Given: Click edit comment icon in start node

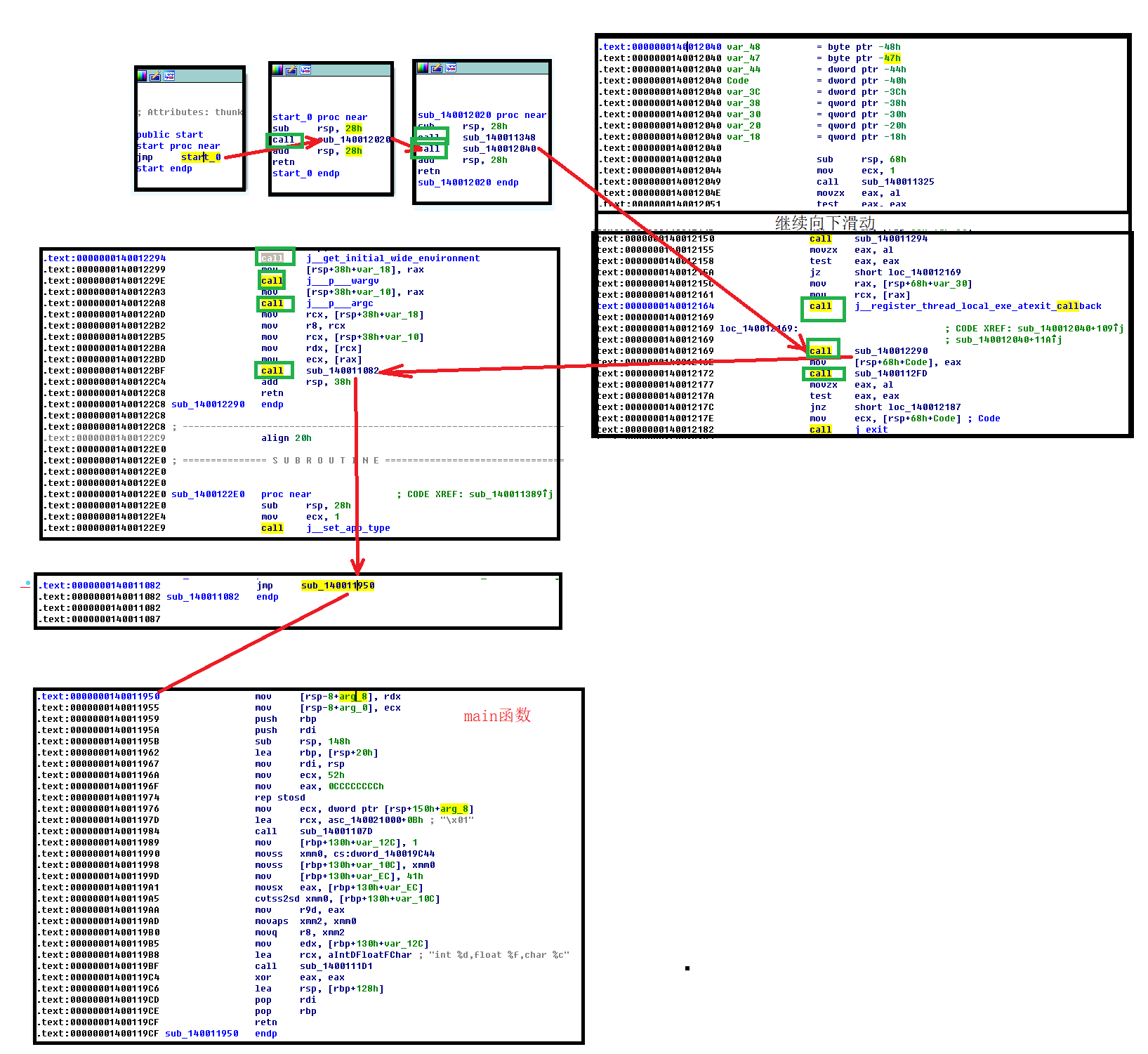Looking at the screenshot, I should [x=156, y=76].
